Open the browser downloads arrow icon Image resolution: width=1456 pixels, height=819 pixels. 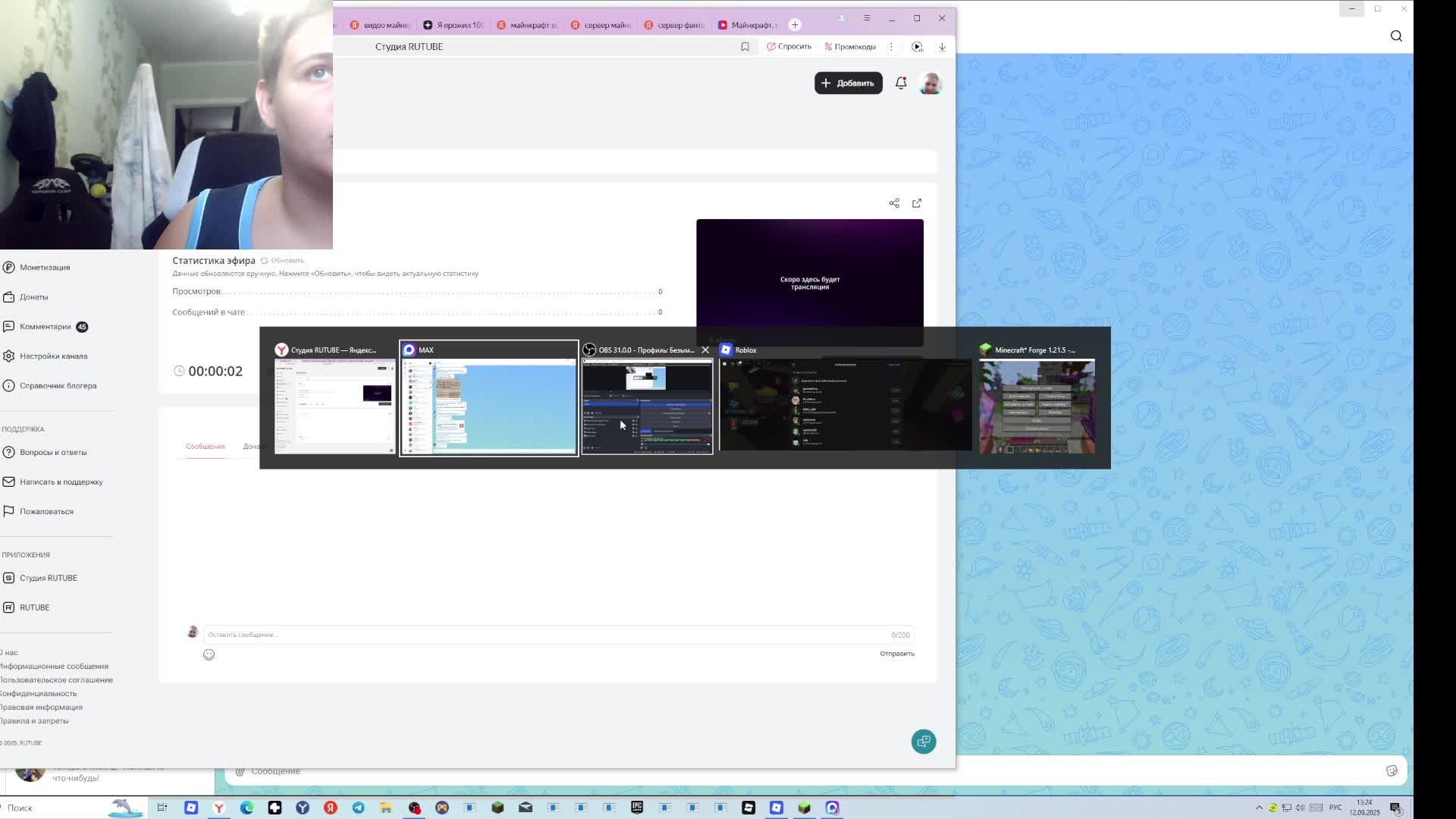(x=942, y=47)
